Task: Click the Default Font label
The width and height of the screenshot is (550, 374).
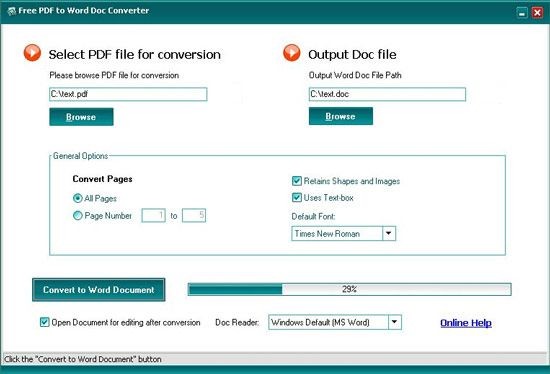Action: point(313,216)
